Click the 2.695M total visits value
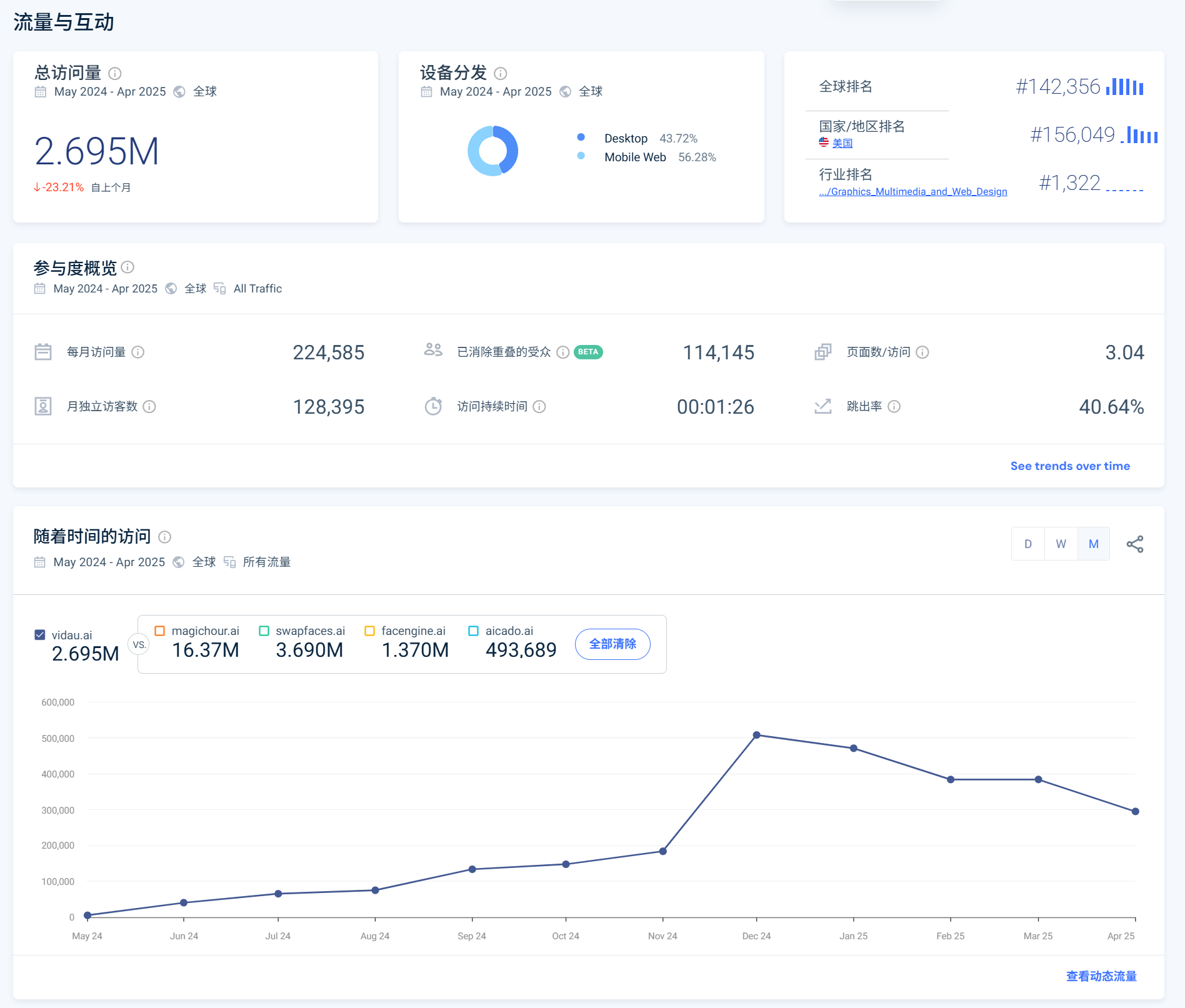This screenshot has width=1185, height=1008. coord(97,151)
